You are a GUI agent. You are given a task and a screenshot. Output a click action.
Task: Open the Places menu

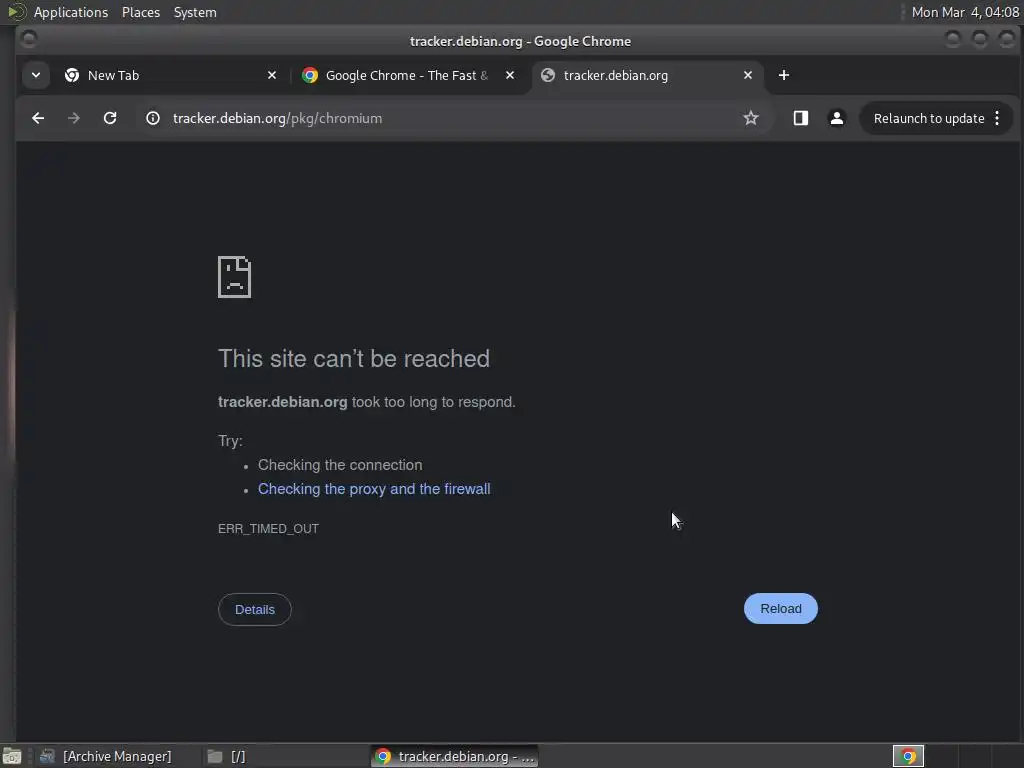coord(141,12)
